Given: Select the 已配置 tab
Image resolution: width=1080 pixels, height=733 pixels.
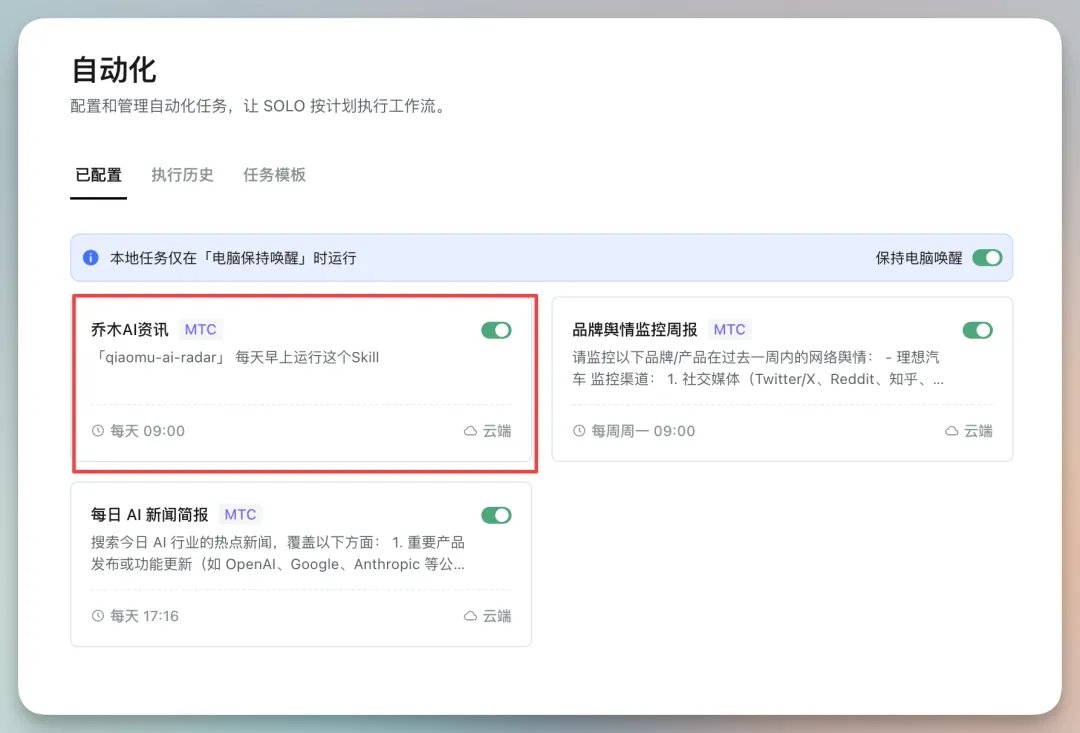Looking at the screenshot, I should (98, 175).
